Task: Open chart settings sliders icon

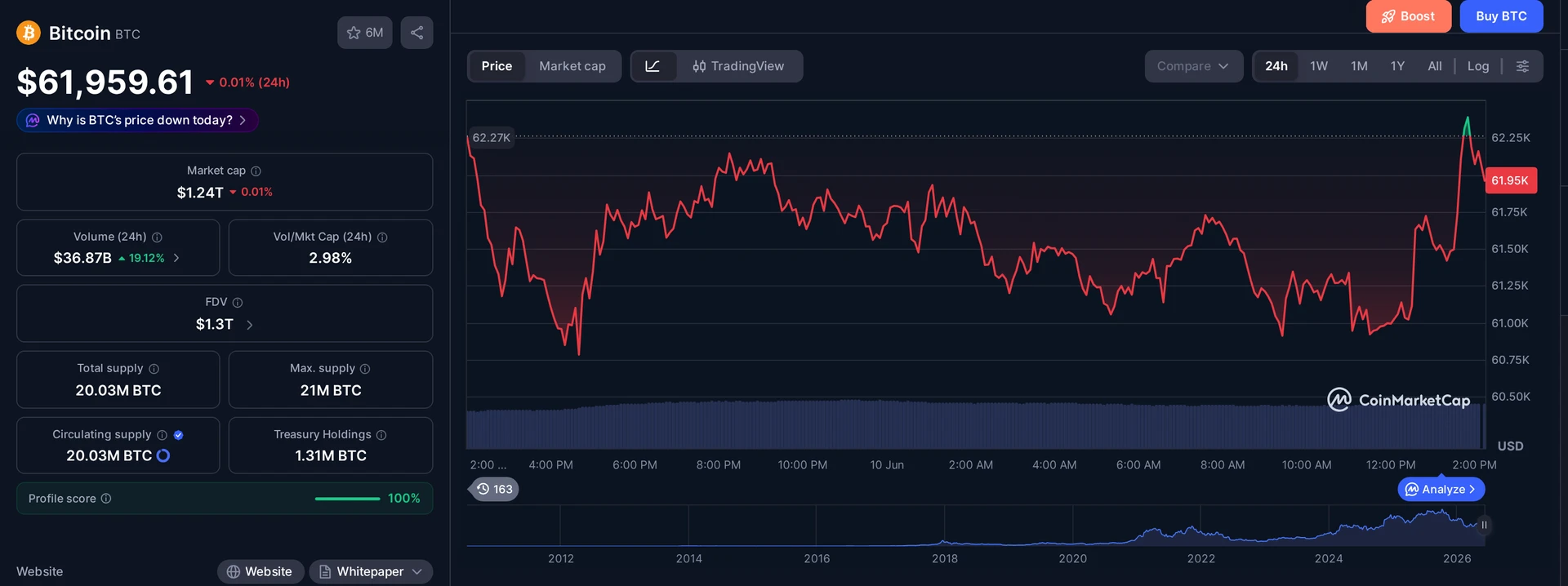Action: (1522, 66)
